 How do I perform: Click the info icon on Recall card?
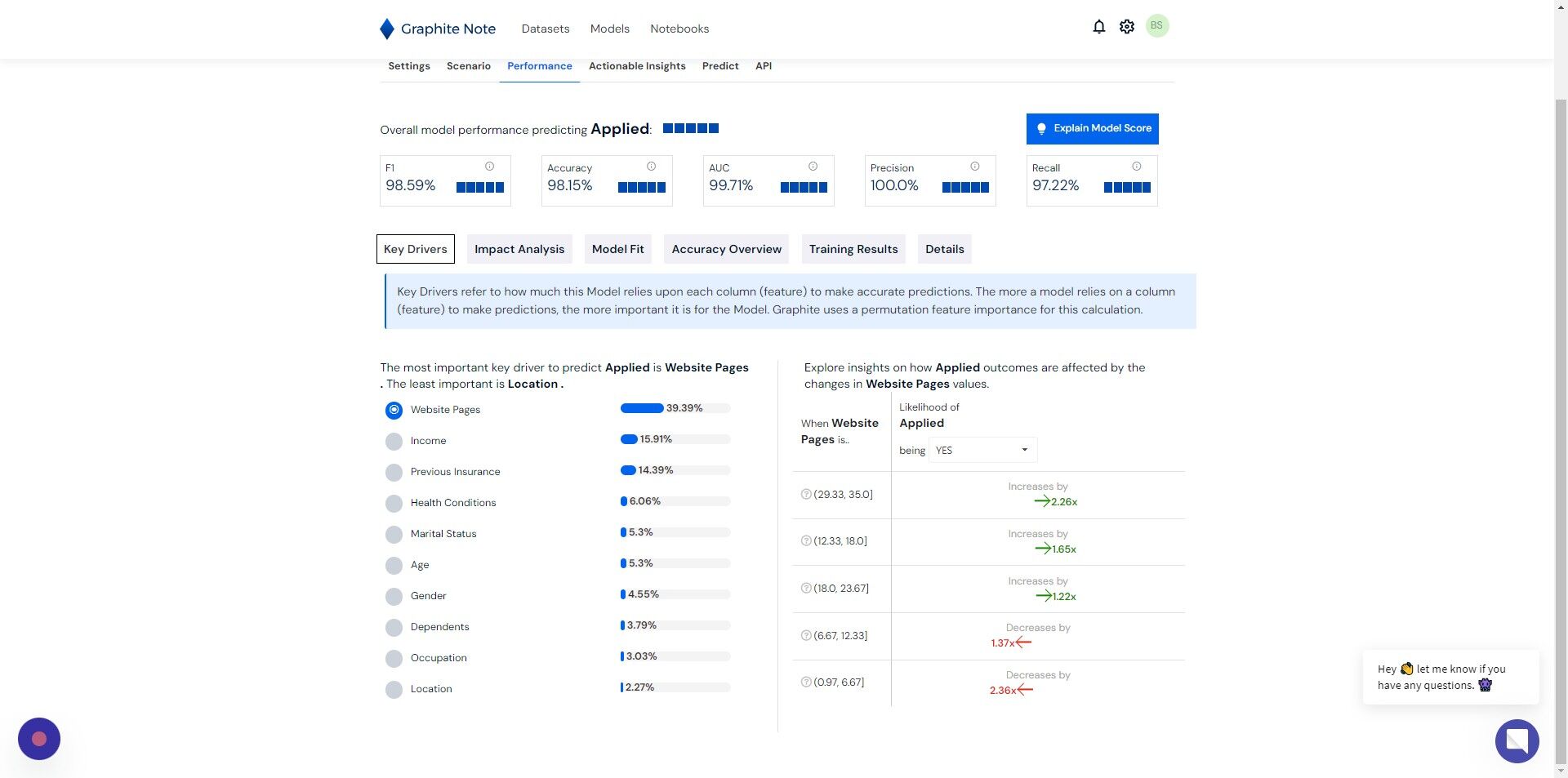coord(1136,167)
